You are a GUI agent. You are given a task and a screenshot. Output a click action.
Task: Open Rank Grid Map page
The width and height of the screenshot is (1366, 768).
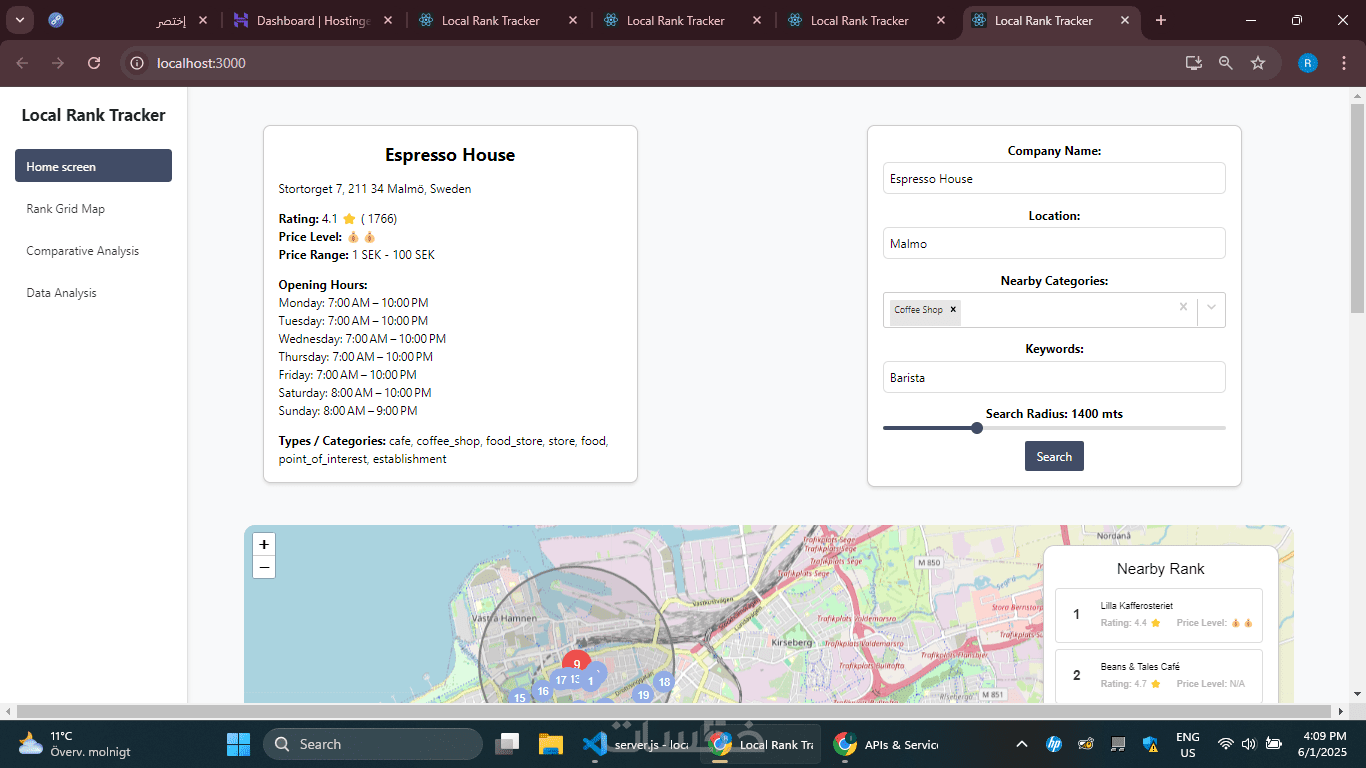(x=93, y=208)
